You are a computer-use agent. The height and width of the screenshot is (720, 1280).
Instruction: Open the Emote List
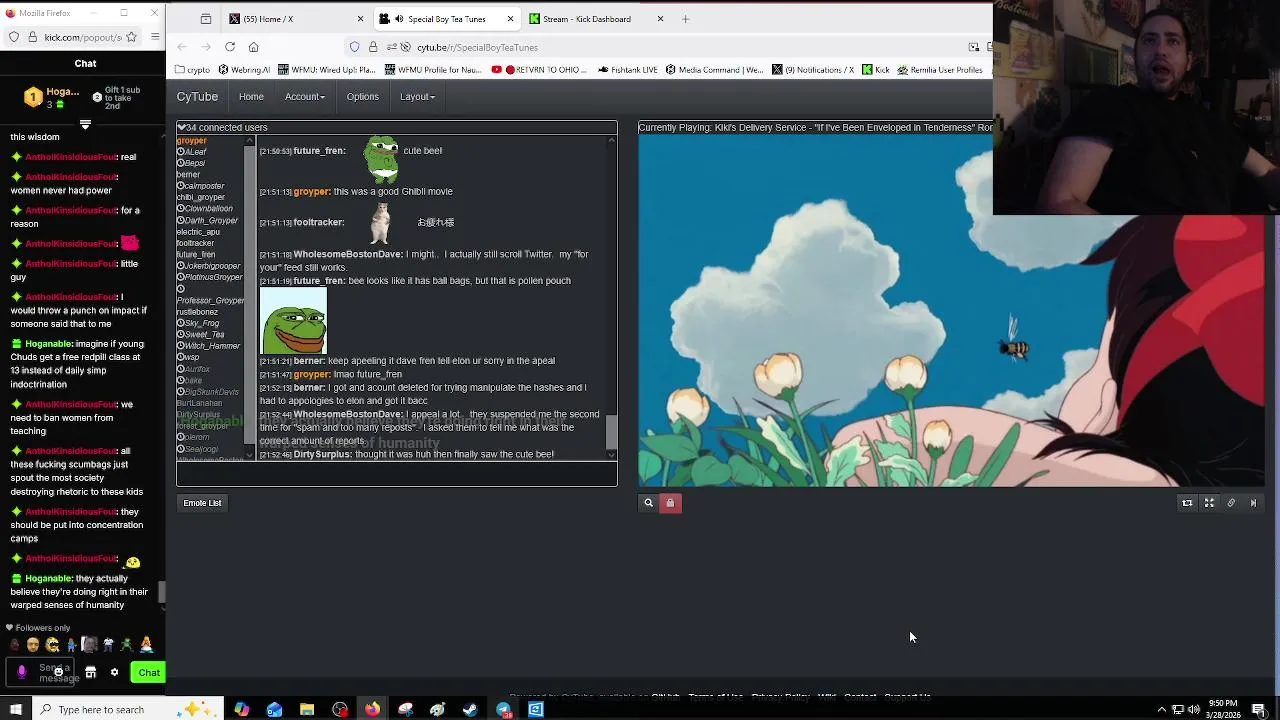click(x=202, y=503)
